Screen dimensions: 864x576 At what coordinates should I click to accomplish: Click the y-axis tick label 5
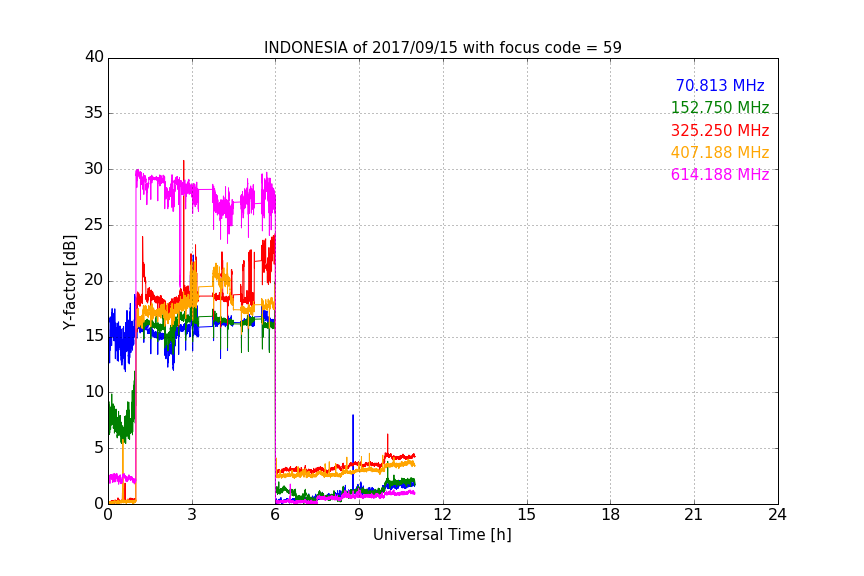point(99,448)
